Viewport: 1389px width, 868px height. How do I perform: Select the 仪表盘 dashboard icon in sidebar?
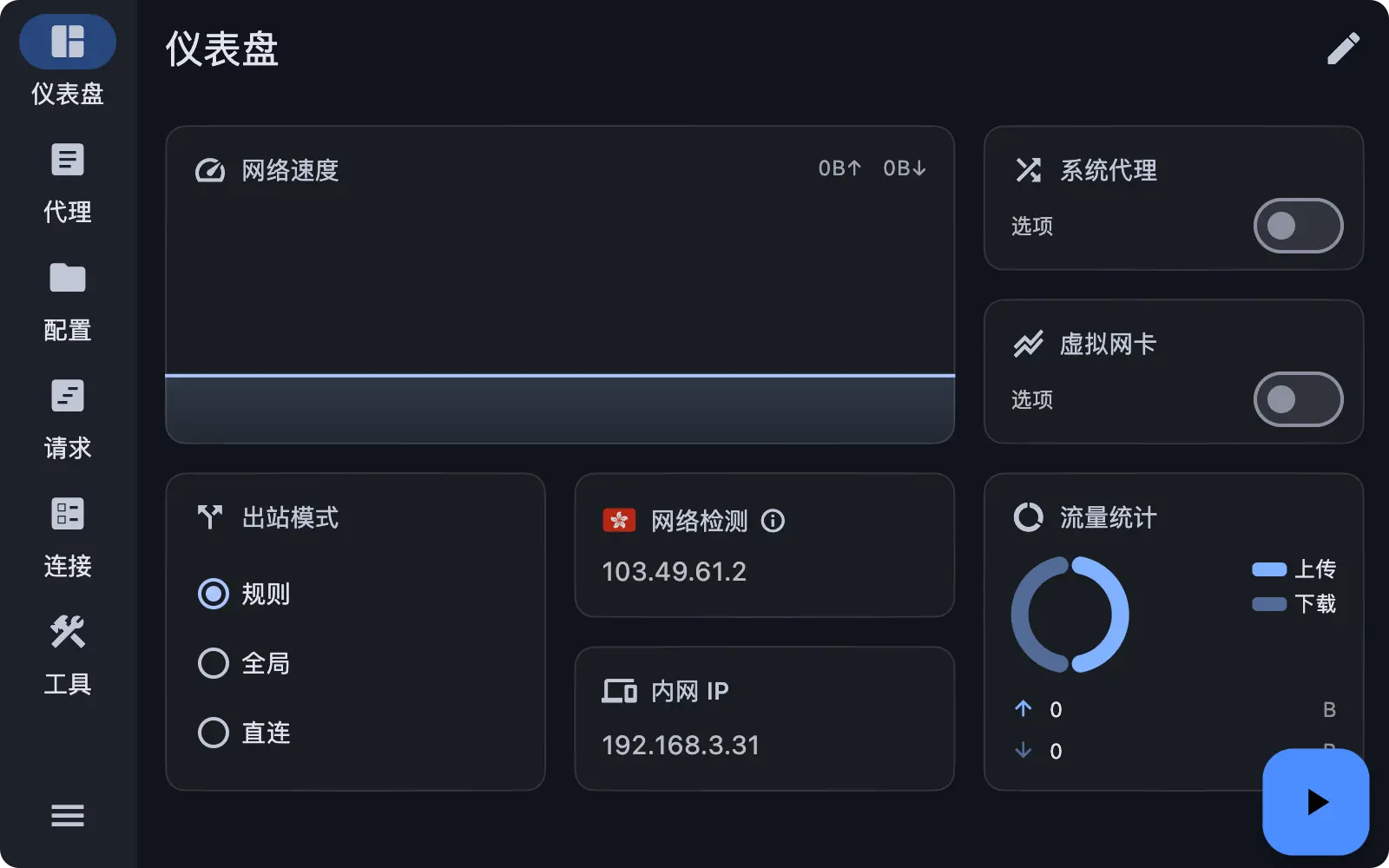tap(66, 41)
